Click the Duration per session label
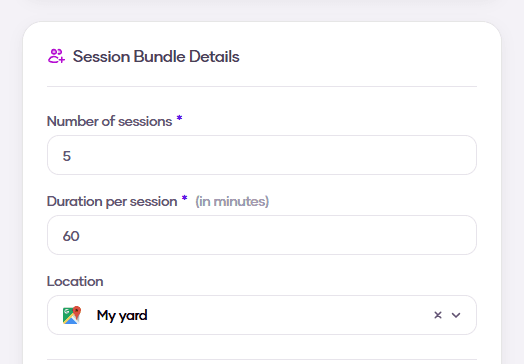 click(x=112, y=202)
